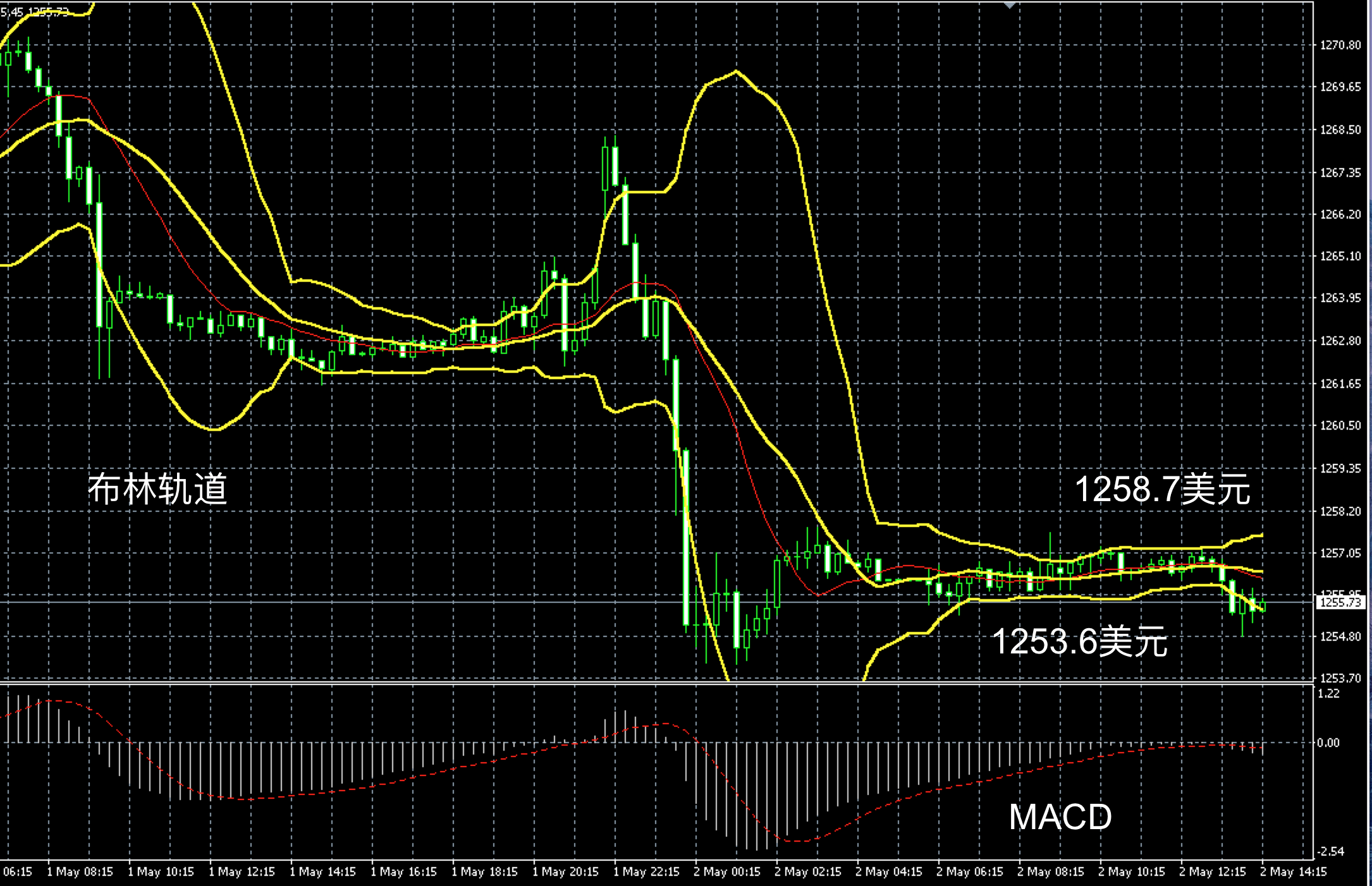
Task: Click the 1 May 10:15 time label
Action: click(161, 872)
